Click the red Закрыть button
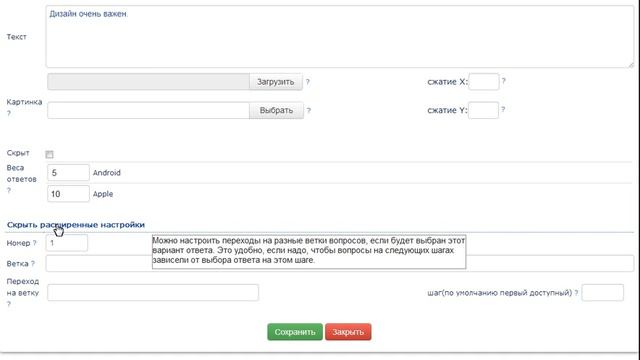The image size is (640, 360). tap(348, 332)
